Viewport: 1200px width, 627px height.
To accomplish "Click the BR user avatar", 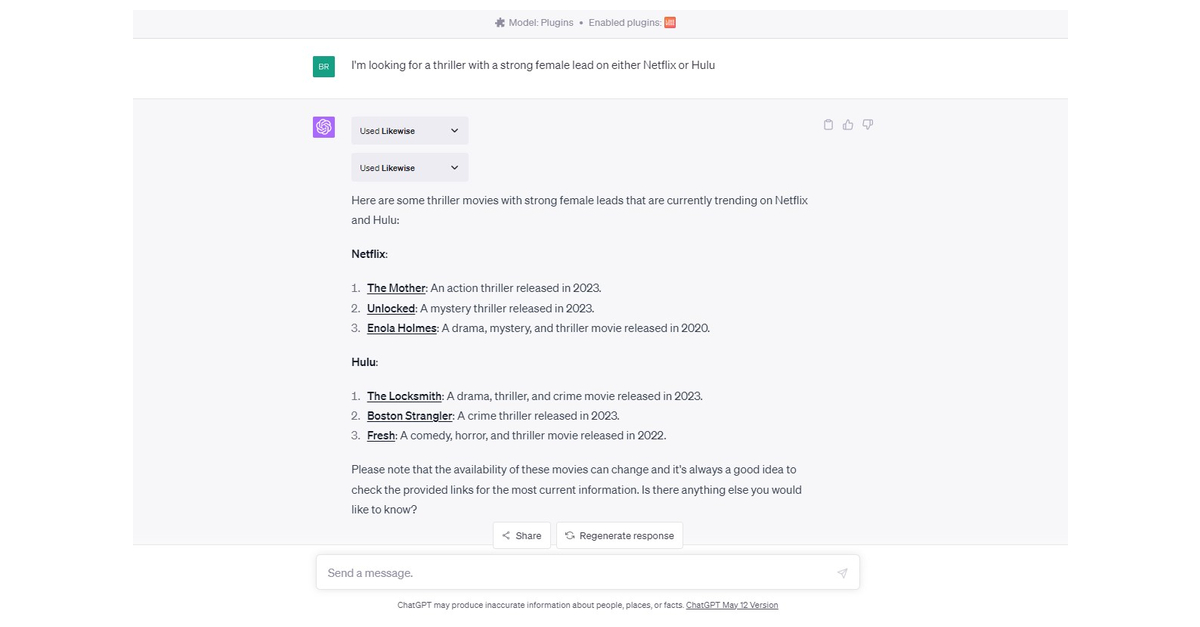I will pyautogui.click(x=323, y=66).
